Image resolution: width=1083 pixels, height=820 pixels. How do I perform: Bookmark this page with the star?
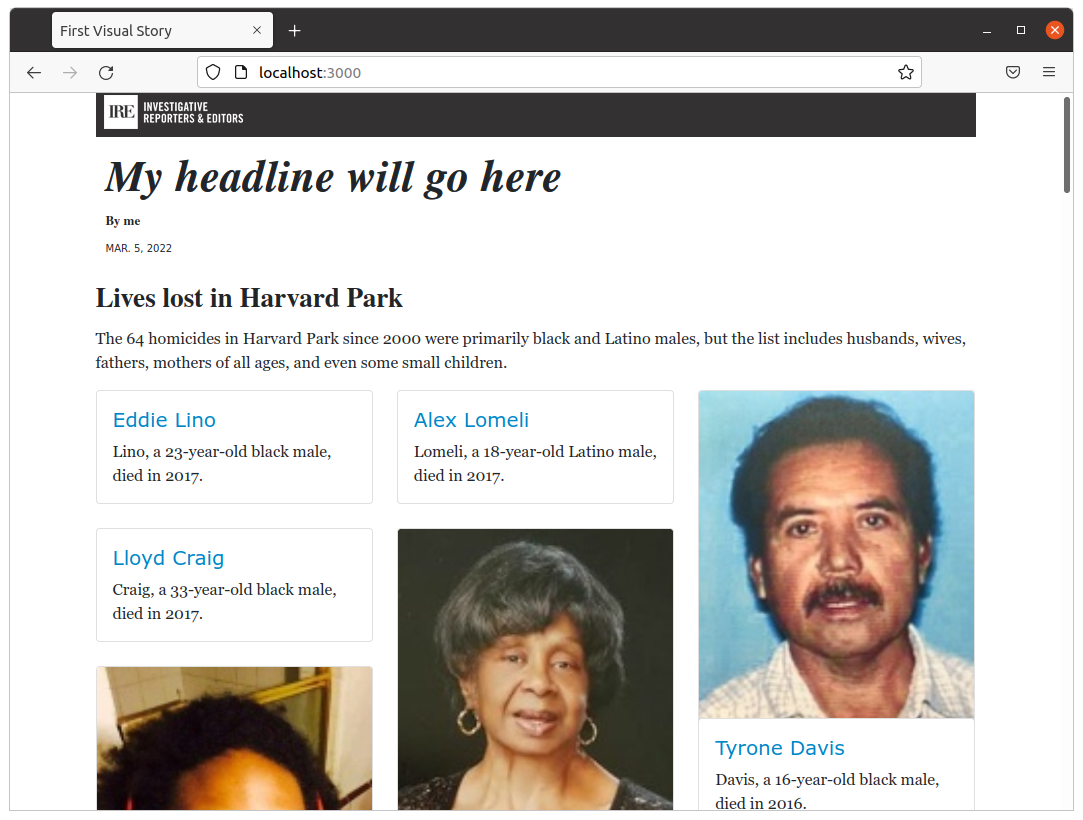coord(905,72)
